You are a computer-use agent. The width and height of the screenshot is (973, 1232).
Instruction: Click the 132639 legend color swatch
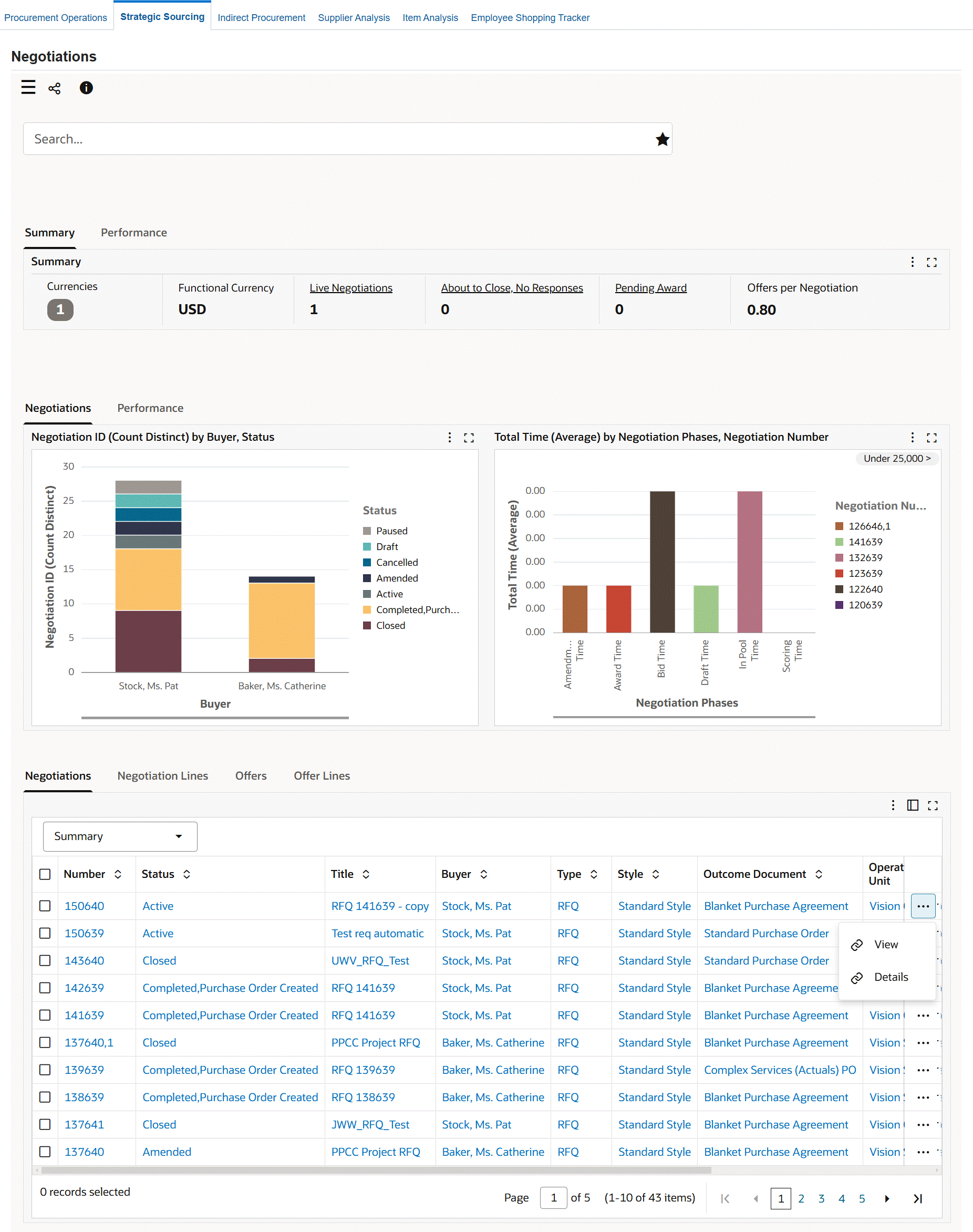pyautogui.click(x=839, y=557)
